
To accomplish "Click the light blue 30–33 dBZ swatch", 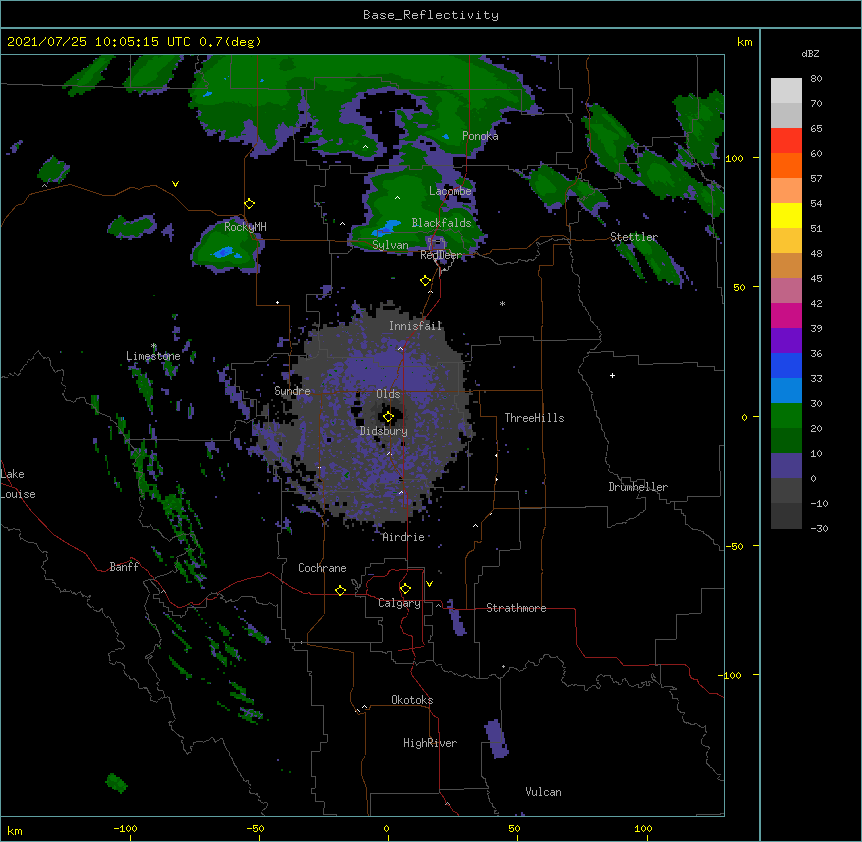I will click(x=786, y=390).
